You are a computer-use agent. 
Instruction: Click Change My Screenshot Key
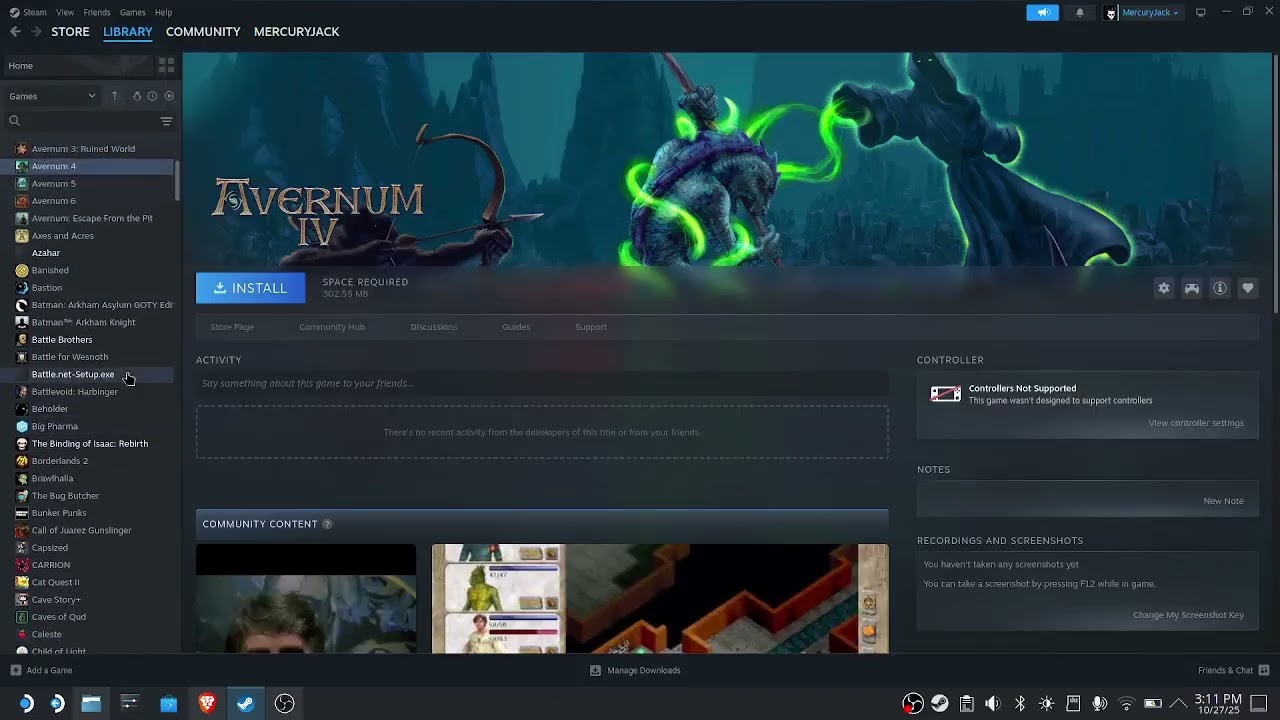(1188, 615)
